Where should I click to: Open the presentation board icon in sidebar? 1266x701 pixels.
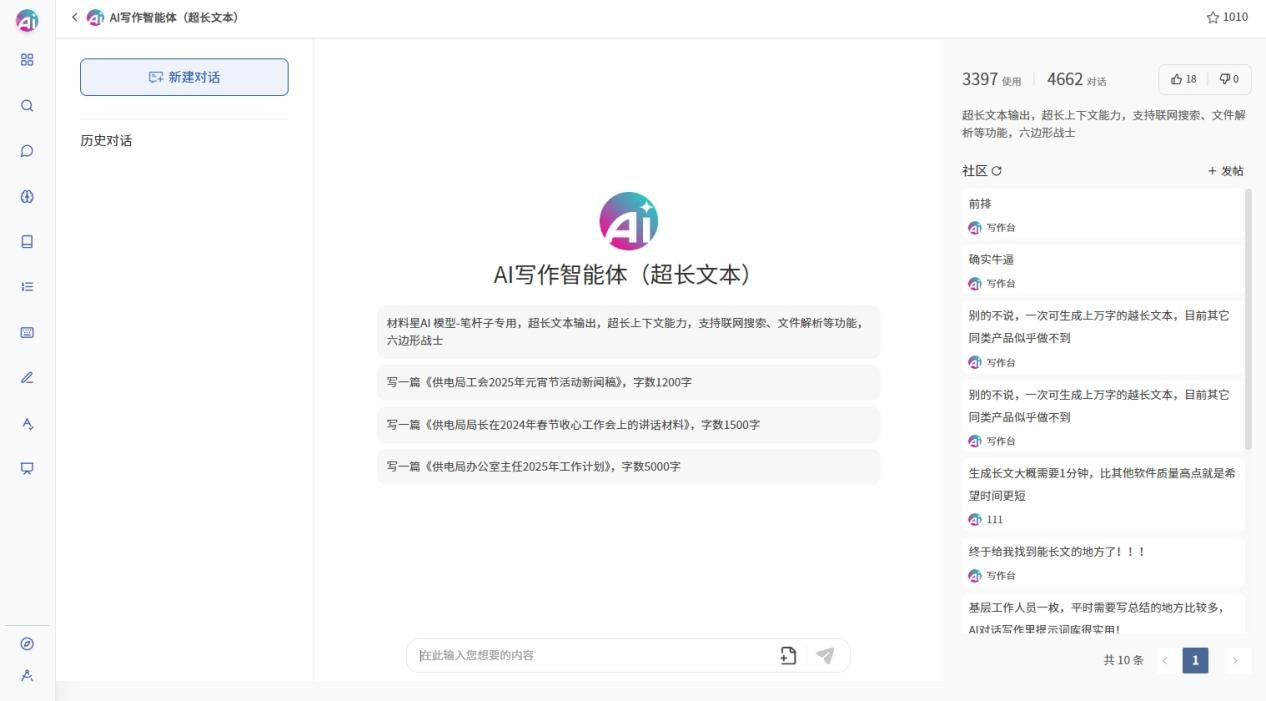pos(27,468)
